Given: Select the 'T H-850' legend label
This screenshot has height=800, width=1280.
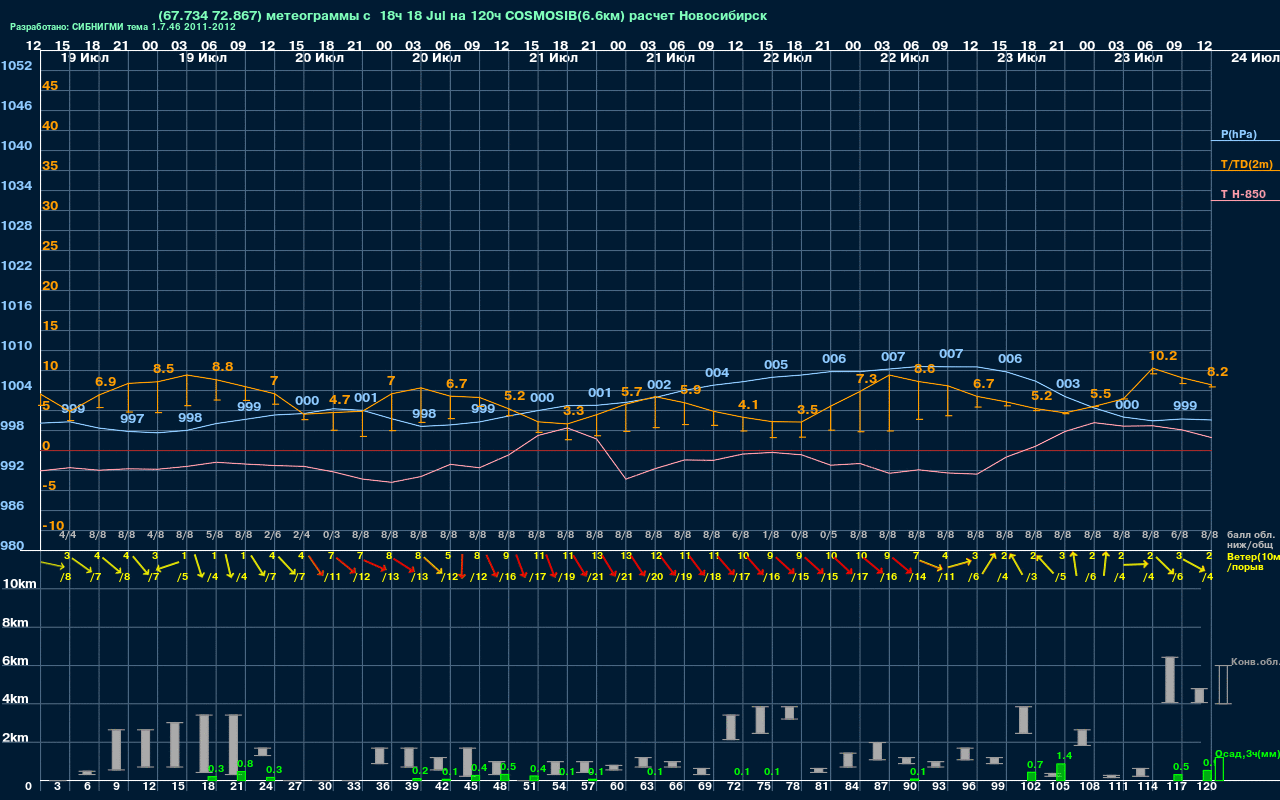Looking at the screenshot, I should (x=1242, y=194).
